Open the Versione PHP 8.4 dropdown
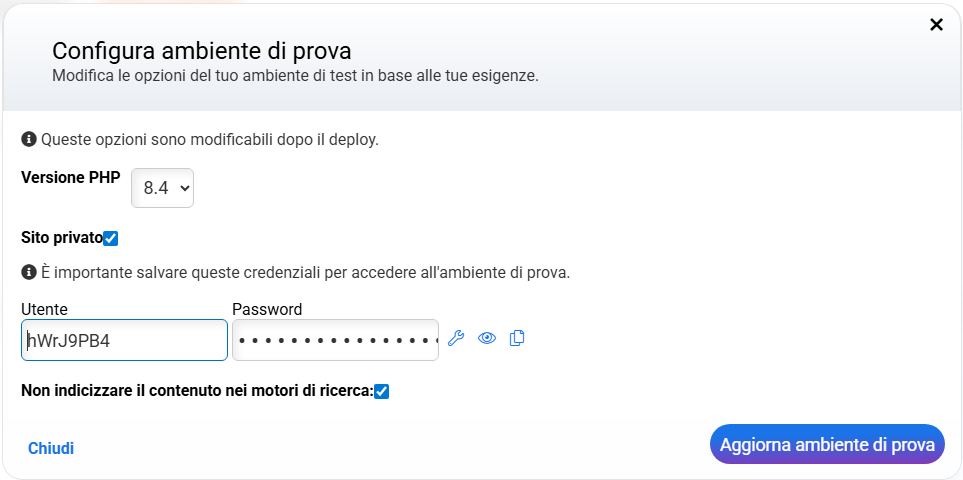This screenshot has width=963, height=480. pyautogui.click(x=163, y=188)
